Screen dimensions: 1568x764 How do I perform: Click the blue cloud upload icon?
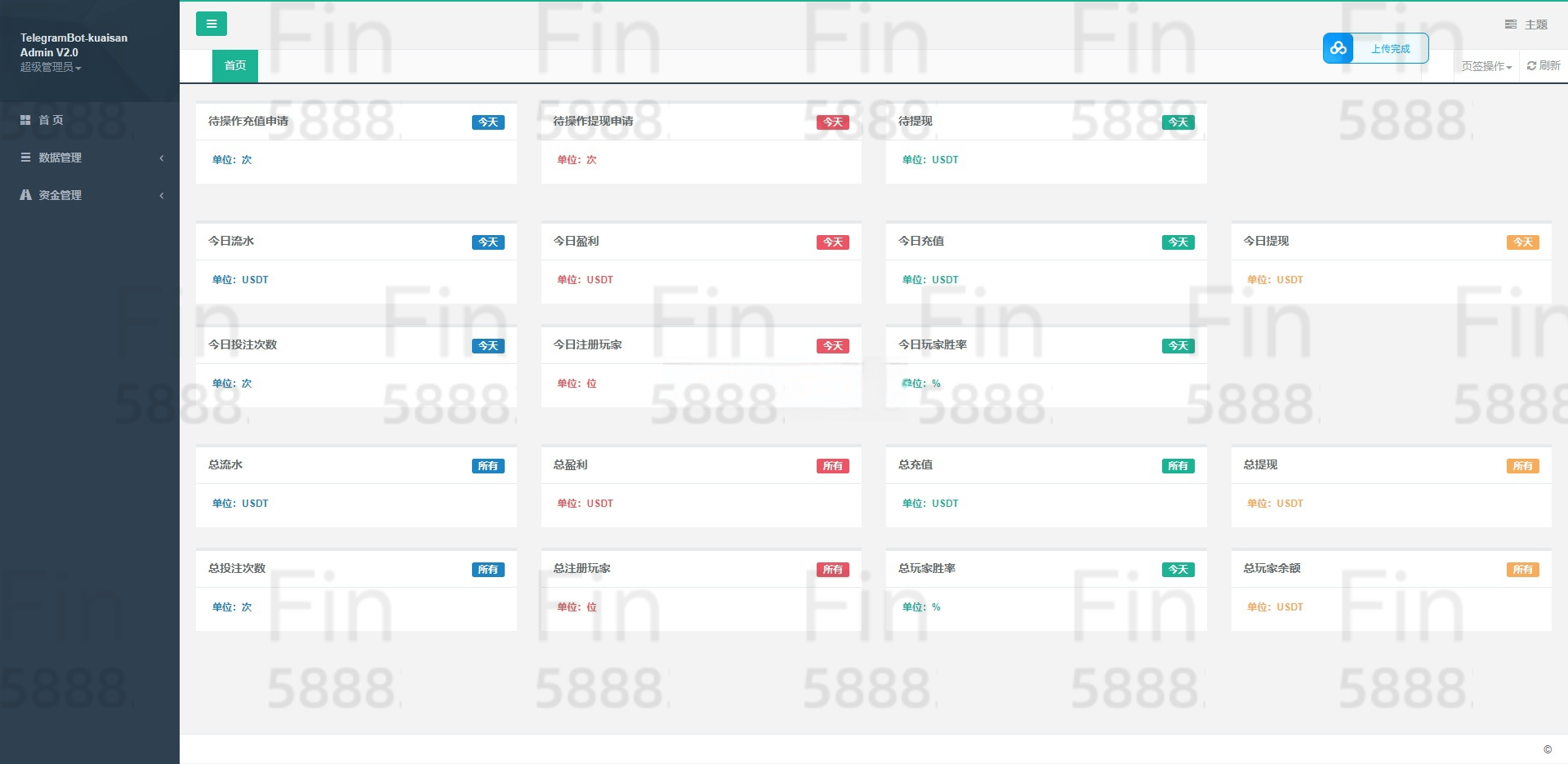coord(1338,48)
